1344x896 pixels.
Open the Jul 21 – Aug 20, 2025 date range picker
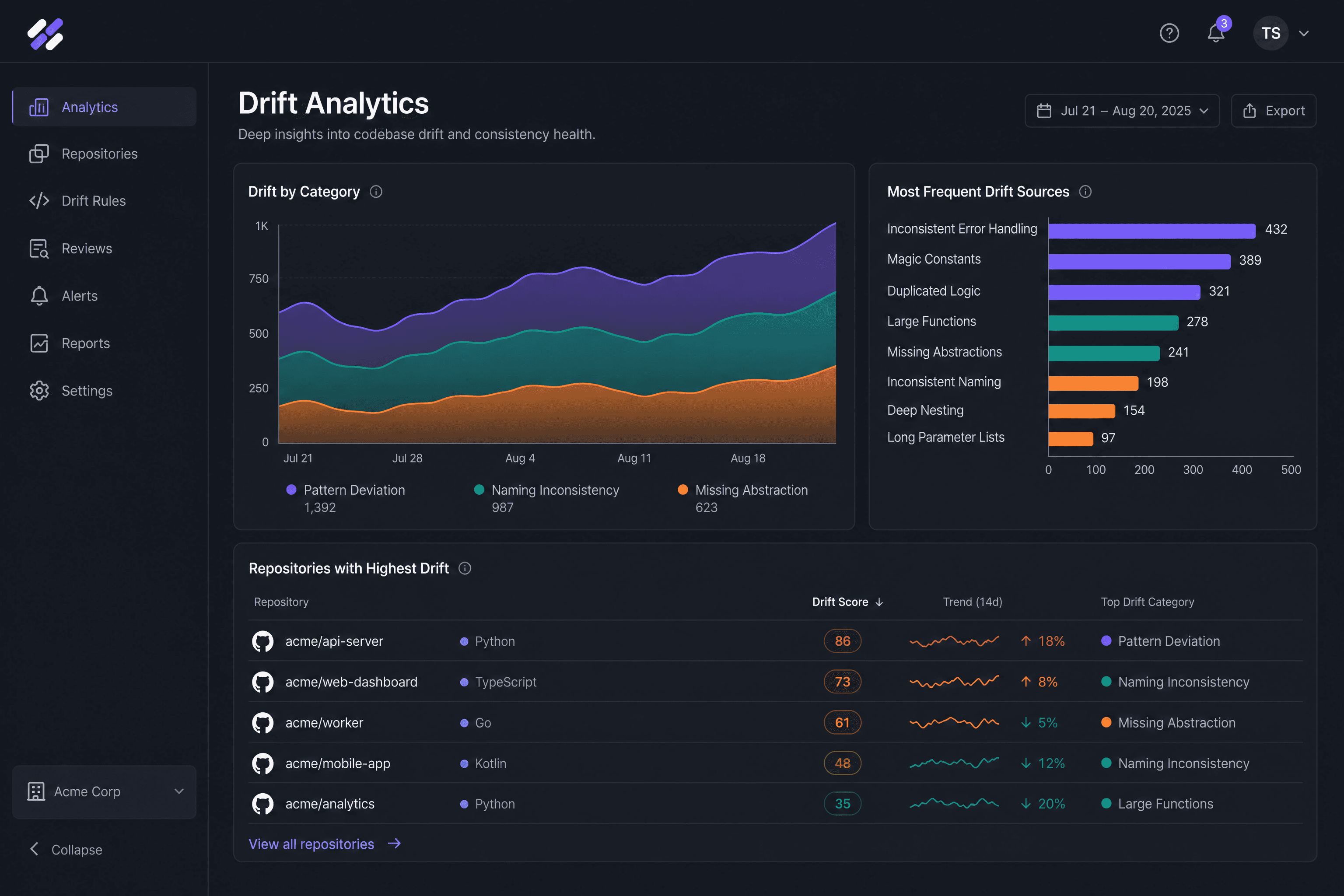pyautogui.click(x=1122, y=110)
